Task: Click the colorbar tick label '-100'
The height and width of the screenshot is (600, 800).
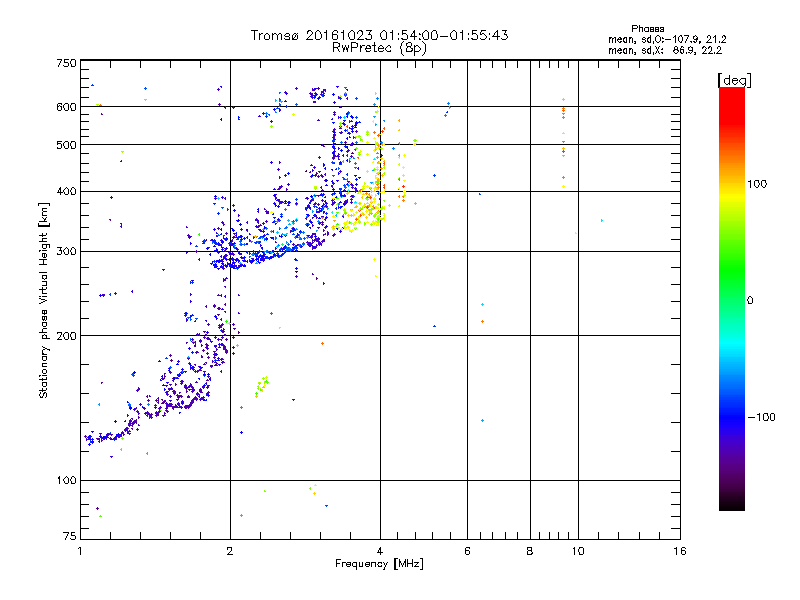Action: (762, 417)
